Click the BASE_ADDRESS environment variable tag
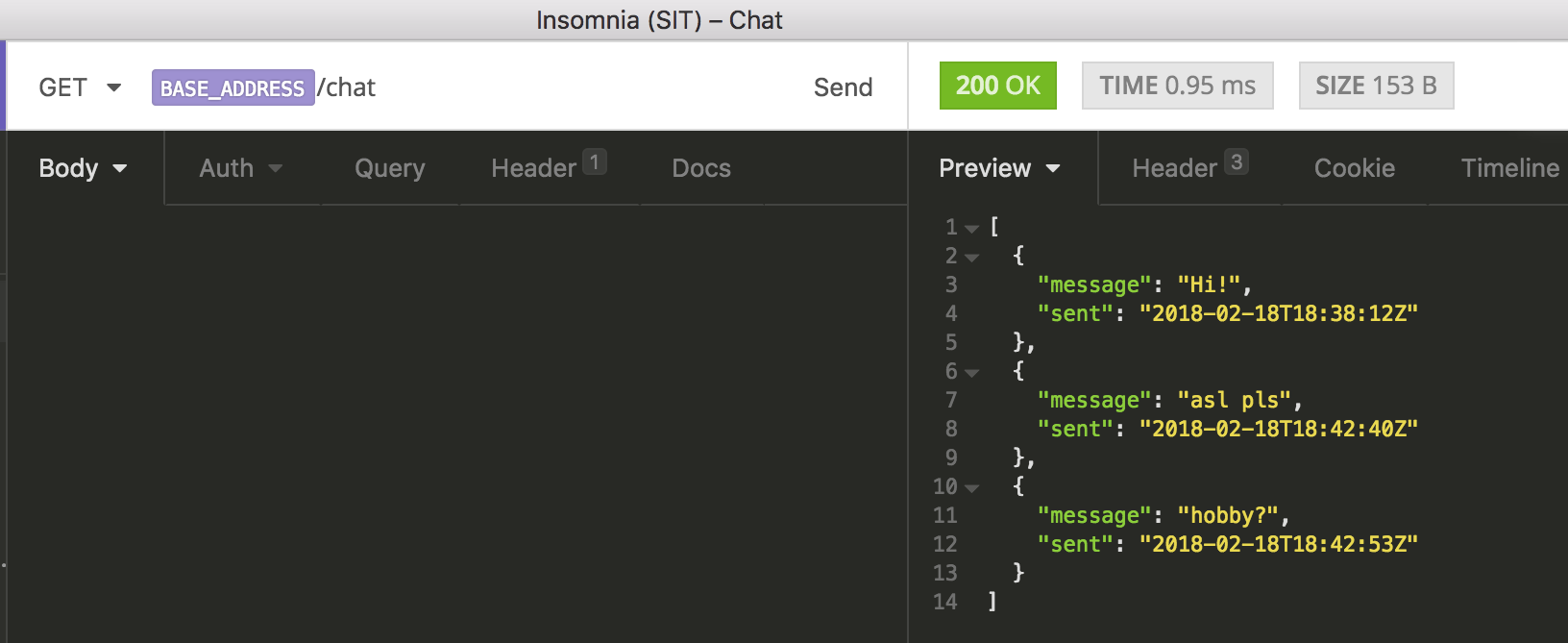This screenshot has height=643, width=1568. pos(233,87)
